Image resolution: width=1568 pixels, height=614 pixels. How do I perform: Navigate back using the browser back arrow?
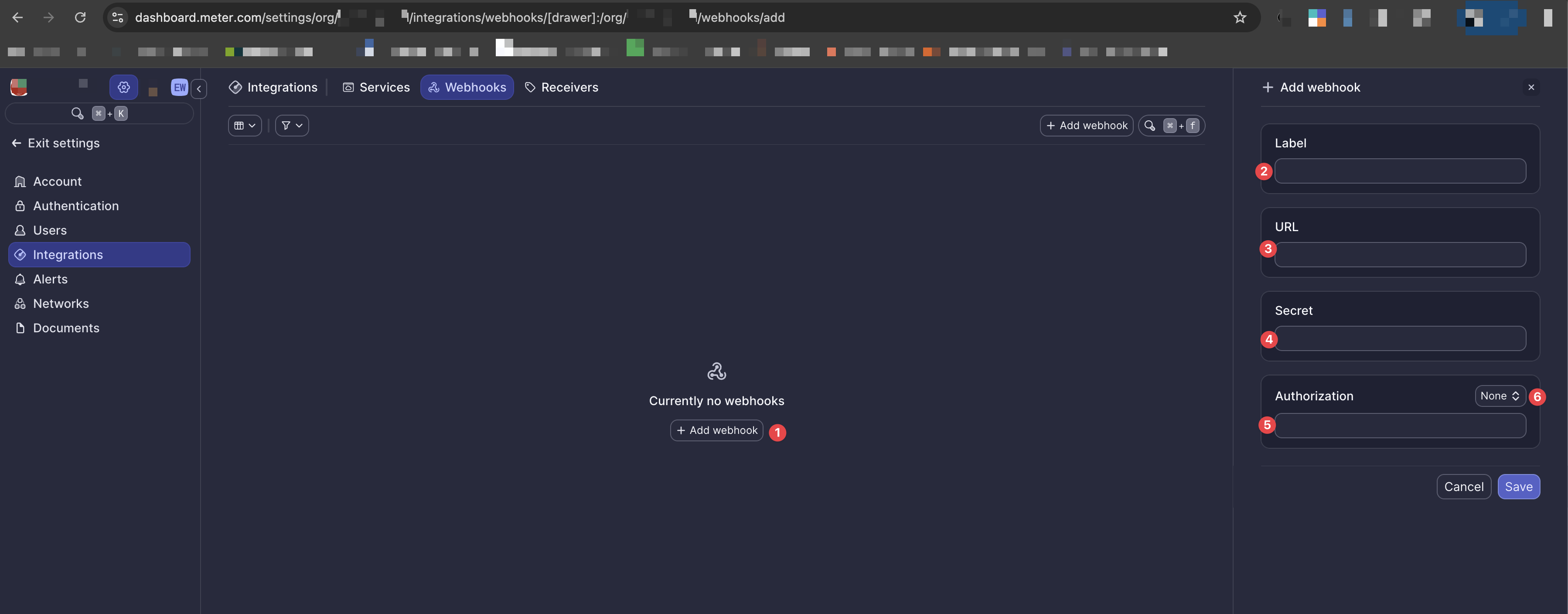(17, 17)
